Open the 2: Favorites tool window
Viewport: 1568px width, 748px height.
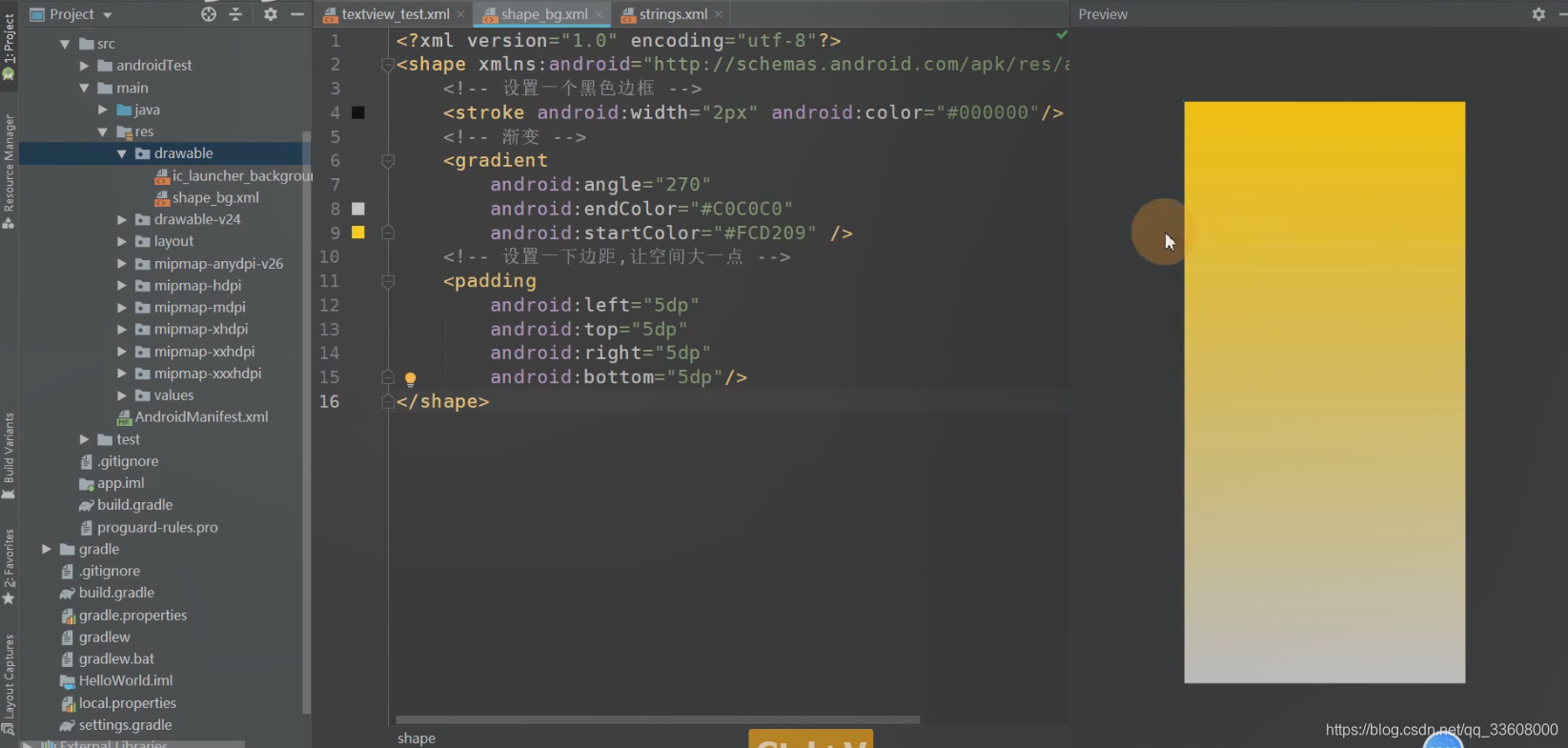(x=9, y=567)
